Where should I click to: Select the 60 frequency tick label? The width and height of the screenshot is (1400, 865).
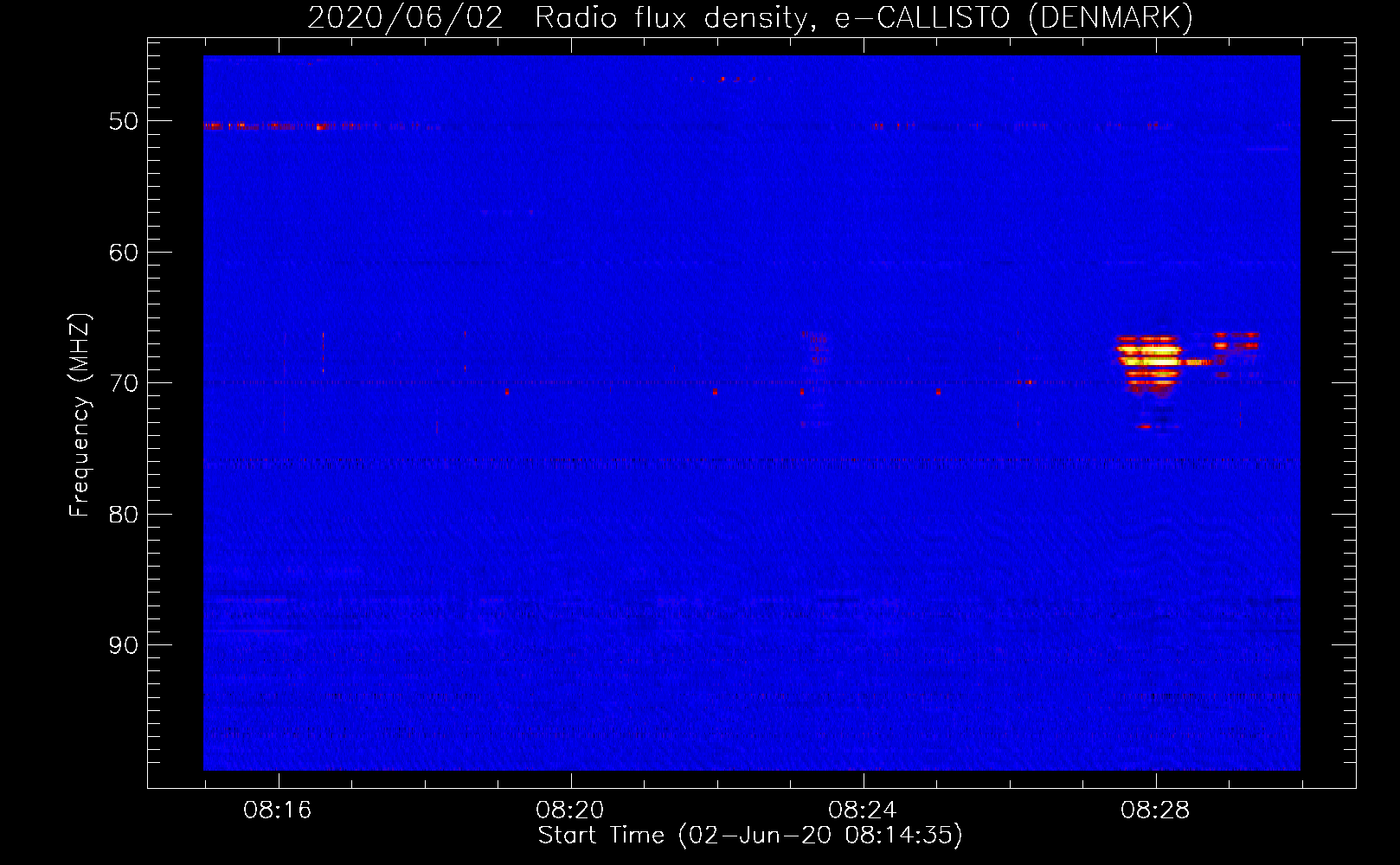coord(124,253)
